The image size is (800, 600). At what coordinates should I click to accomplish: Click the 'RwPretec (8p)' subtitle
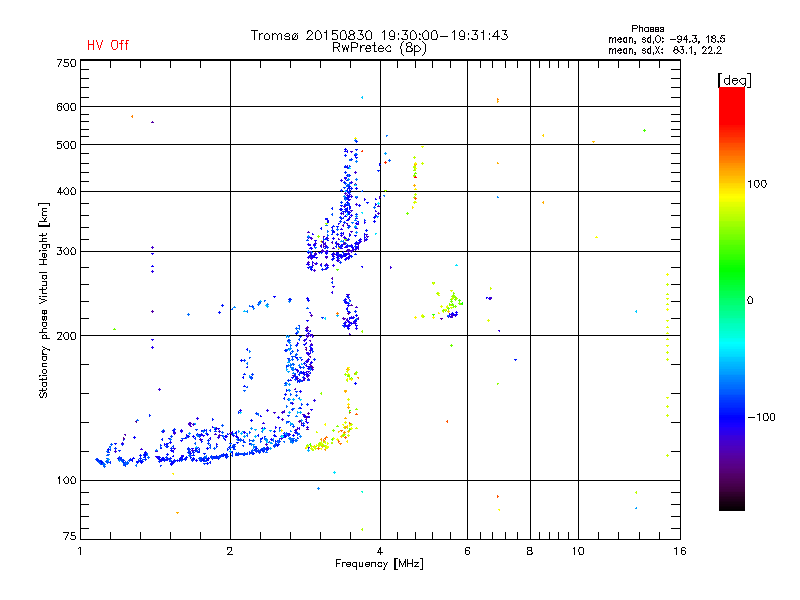379,48
